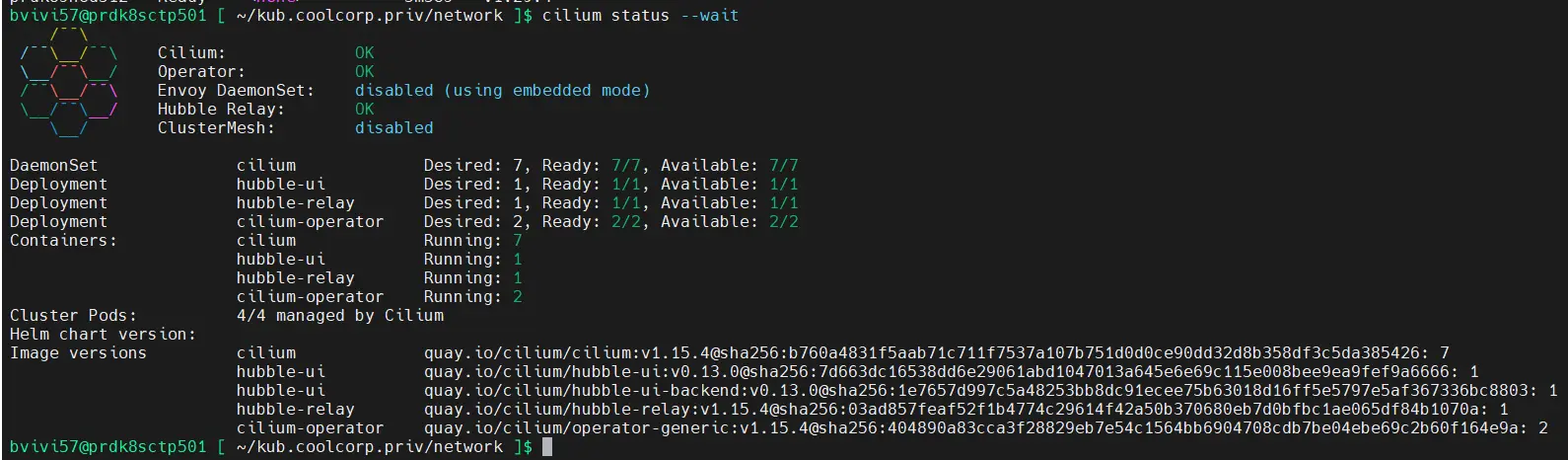The image size is (1568, 460).
Task: Click the terminal cursor block at the prompt
Action: coord(547,447)
